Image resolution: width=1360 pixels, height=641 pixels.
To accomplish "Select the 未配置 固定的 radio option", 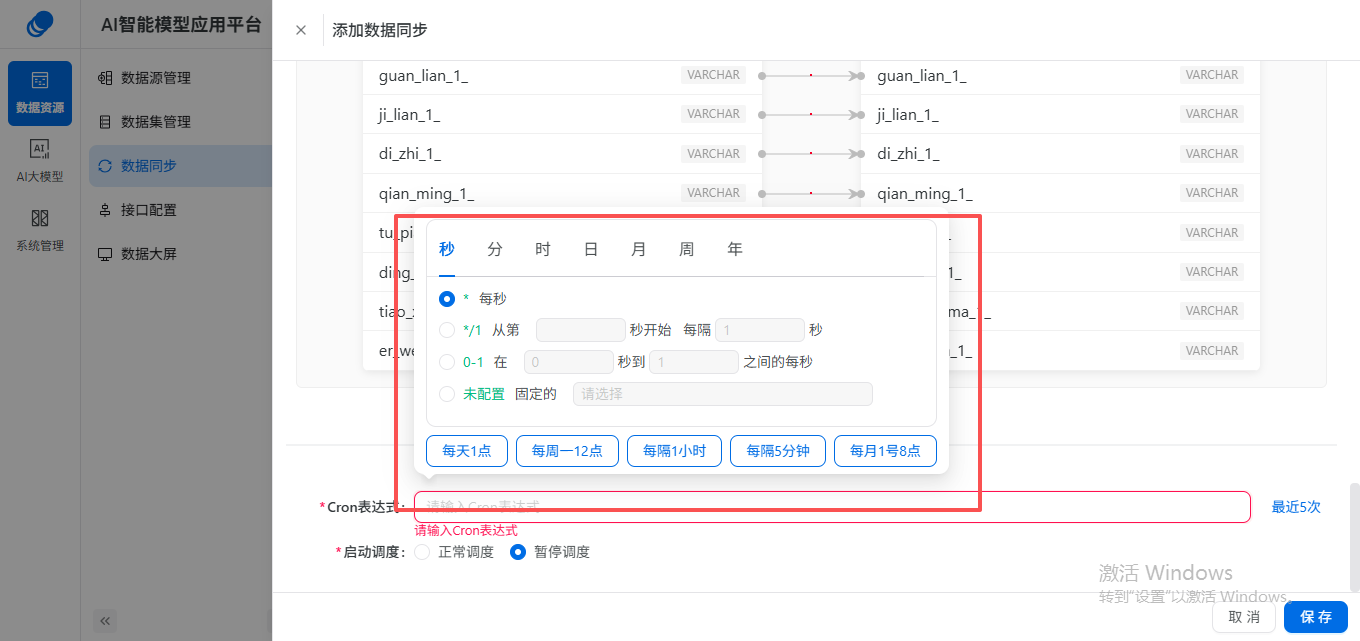I will coord(447,394).
